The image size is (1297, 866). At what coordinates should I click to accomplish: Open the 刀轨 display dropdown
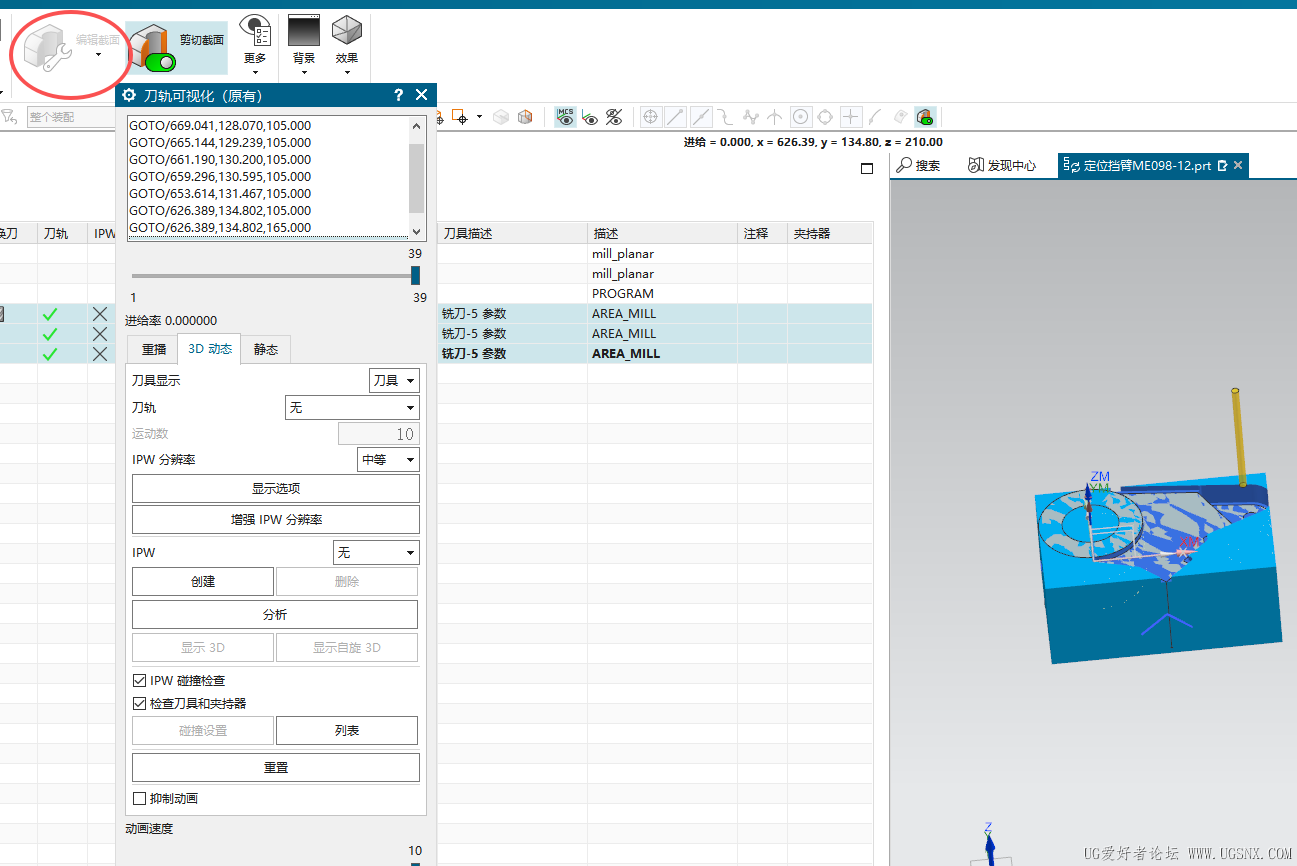point(352,407)
